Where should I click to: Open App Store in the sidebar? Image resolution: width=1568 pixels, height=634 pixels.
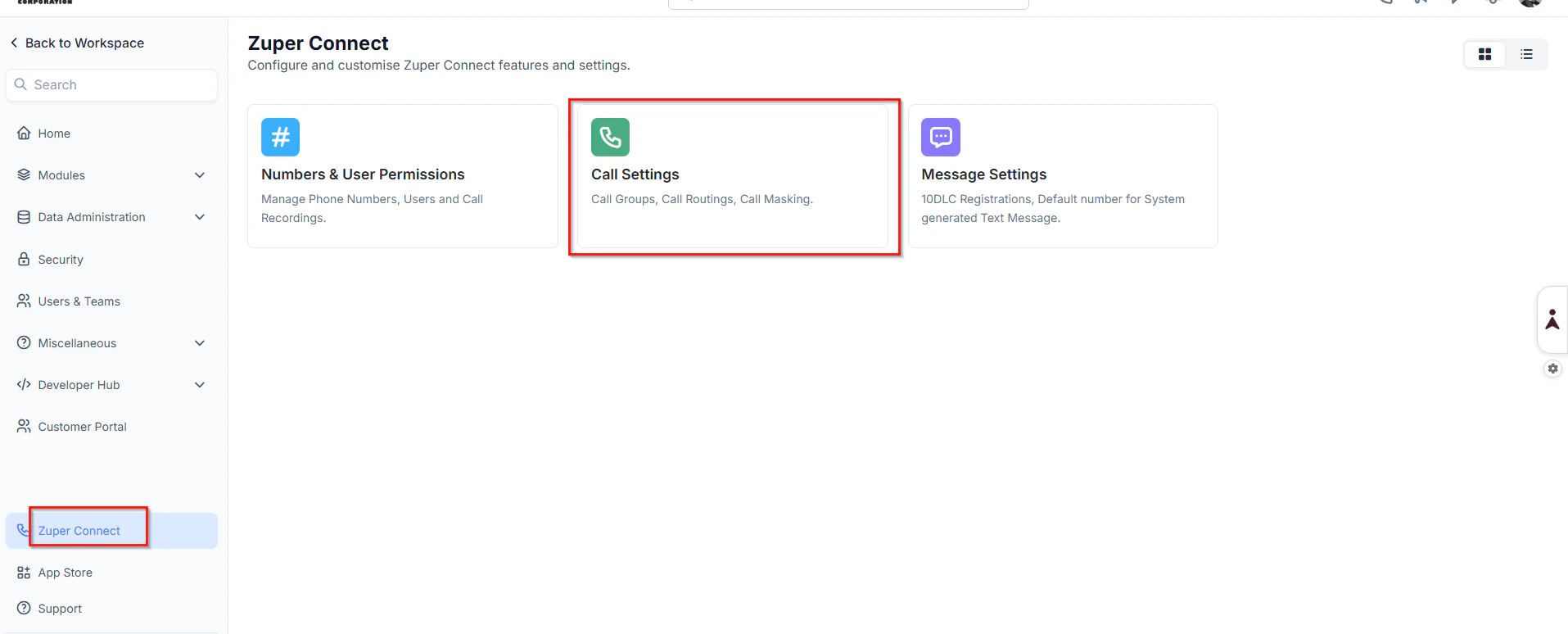(x=65, y=573)
